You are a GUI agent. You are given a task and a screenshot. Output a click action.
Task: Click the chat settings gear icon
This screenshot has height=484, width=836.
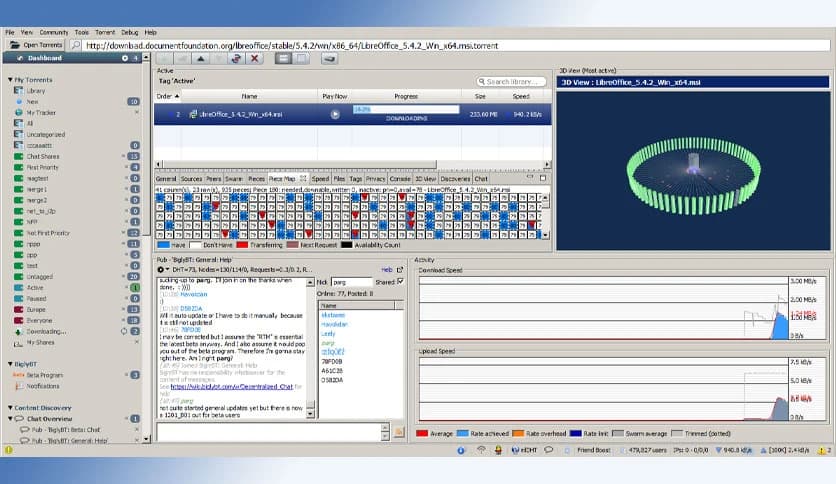click(161, 270)
